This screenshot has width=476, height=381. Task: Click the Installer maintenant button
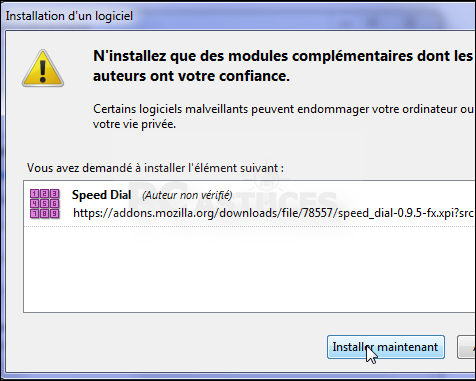386,347
